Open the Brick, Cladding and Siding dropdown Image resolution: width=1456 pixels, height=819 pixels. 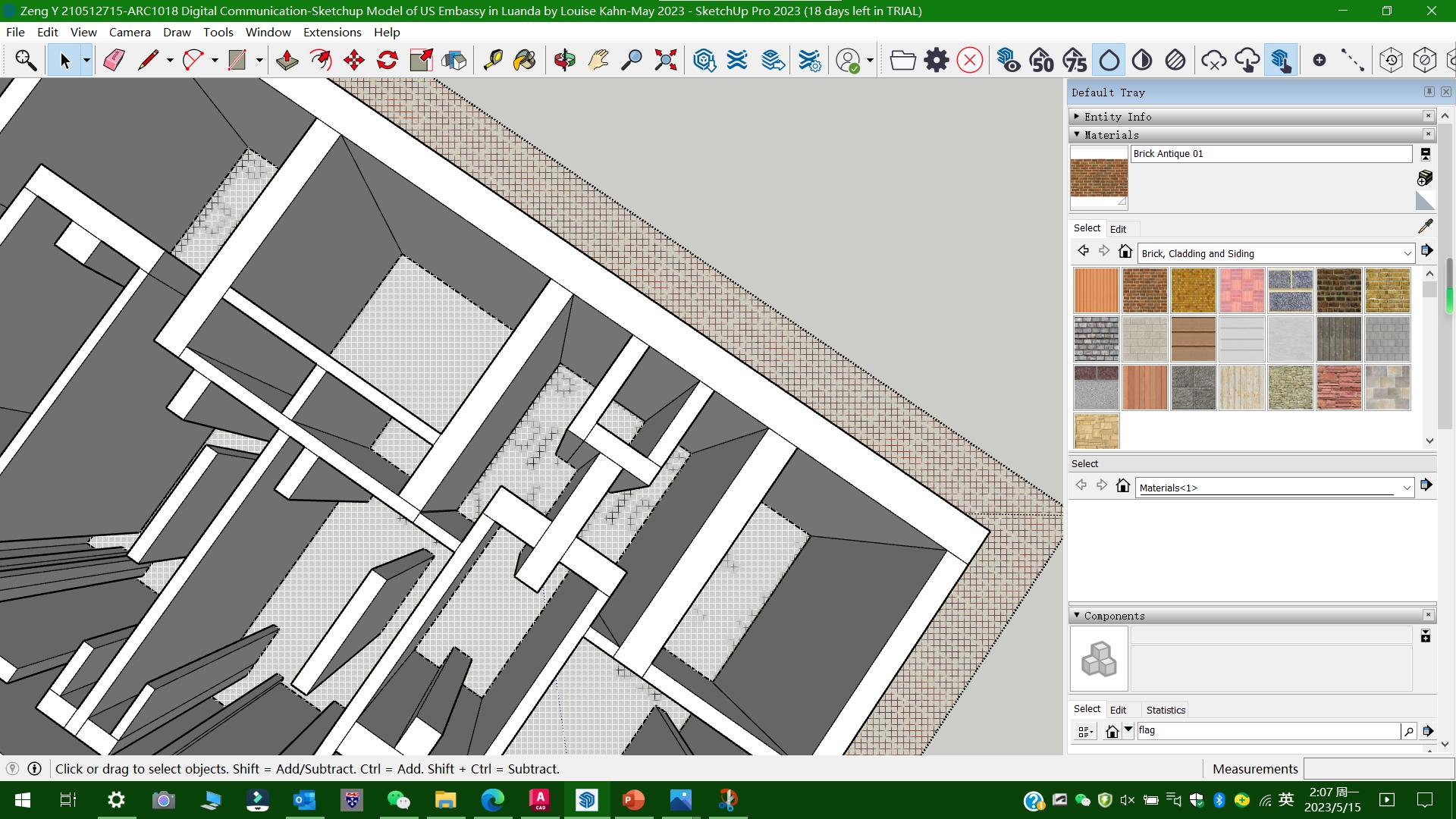coord(1407,253)
